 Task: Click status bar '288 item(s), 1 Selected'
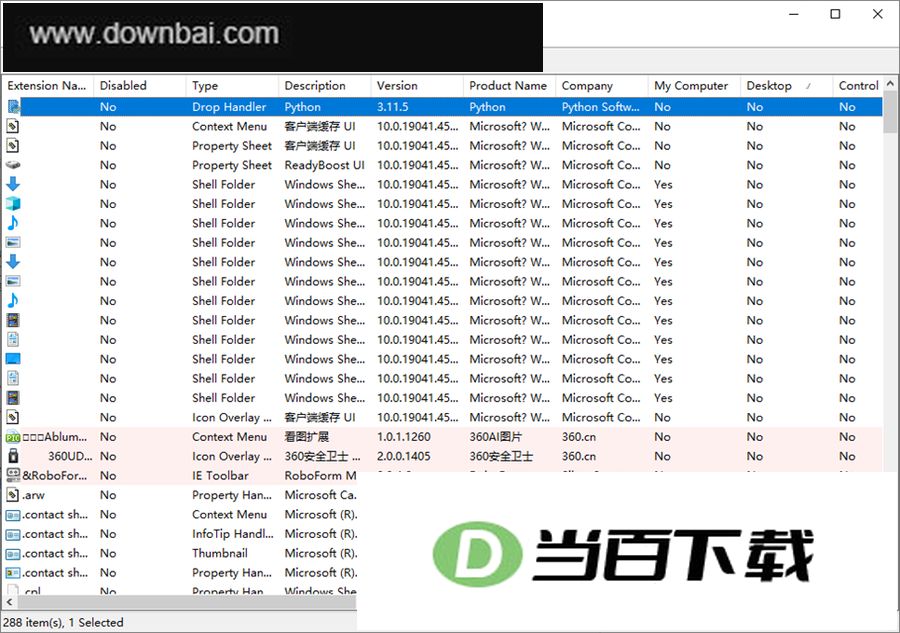point(63,622)
